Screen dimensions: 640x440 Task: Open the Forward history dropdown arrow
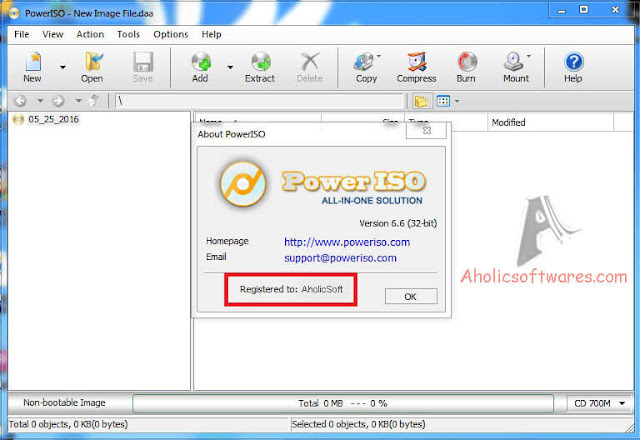[x=78, y=100]
